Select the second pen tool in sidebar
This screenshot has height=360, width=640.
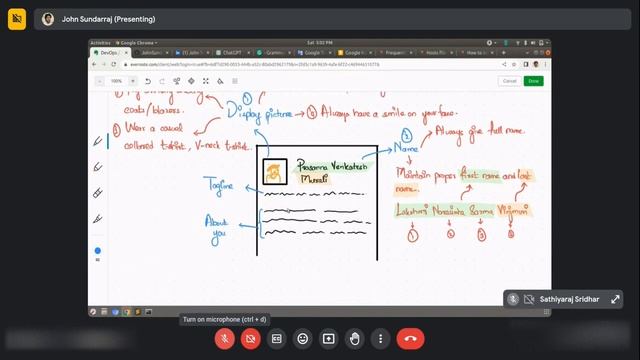click(98, 167)
